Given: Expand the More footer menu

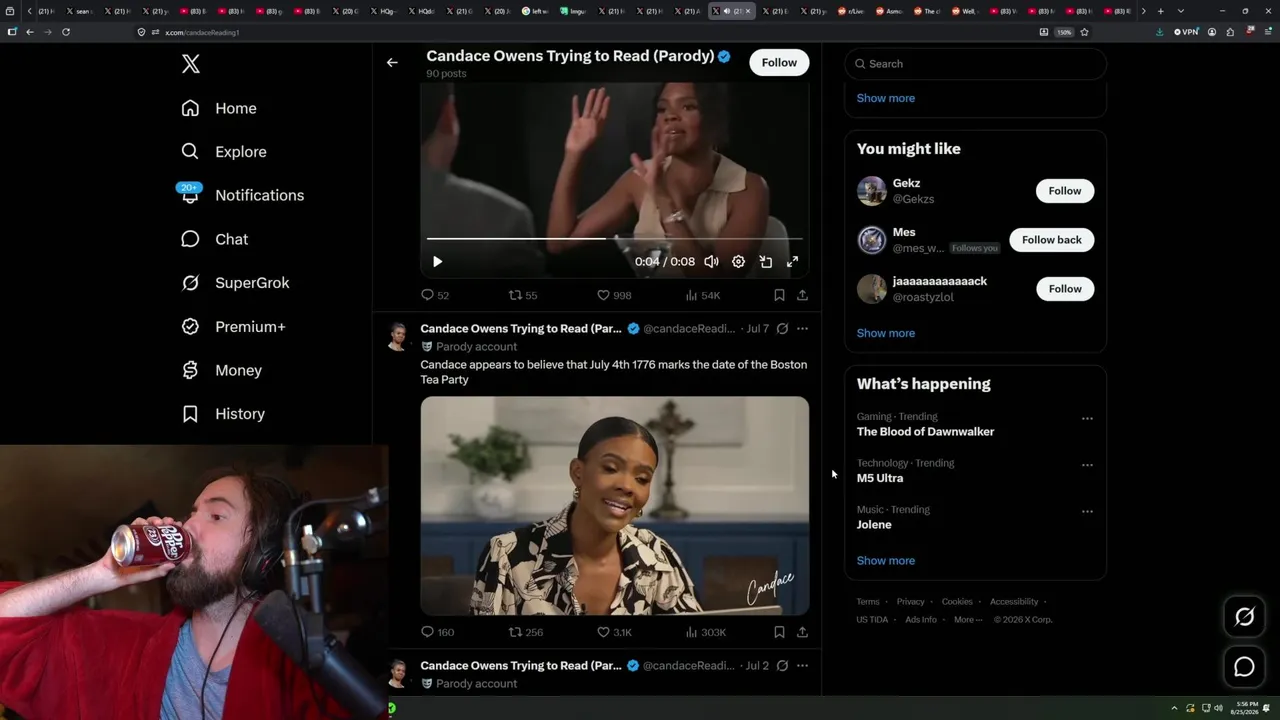Looking at the screenshot, I should pos(968,620).
